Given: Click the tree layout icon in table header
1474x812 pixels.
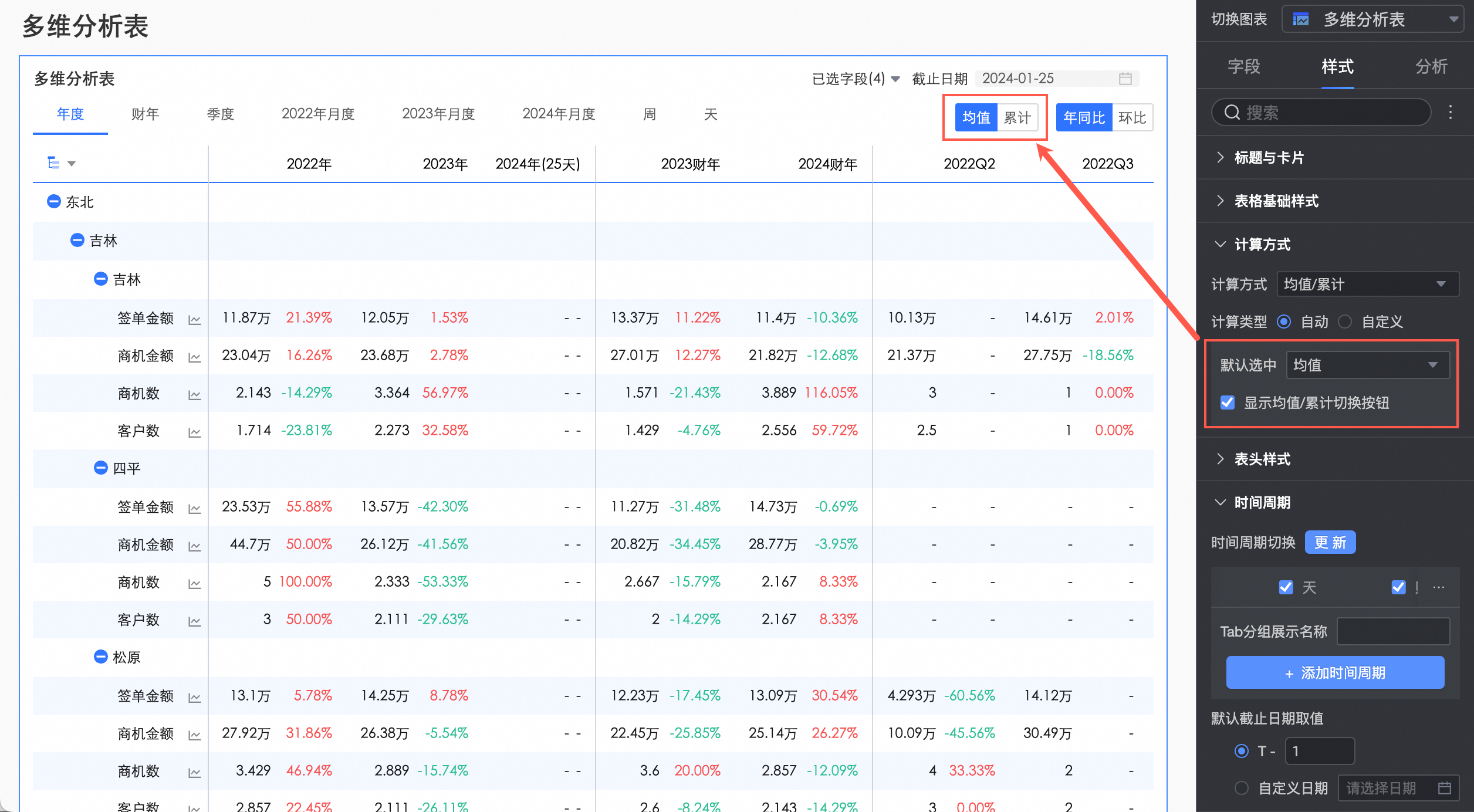Looking at the screenshot, I should tap(53, 163).
